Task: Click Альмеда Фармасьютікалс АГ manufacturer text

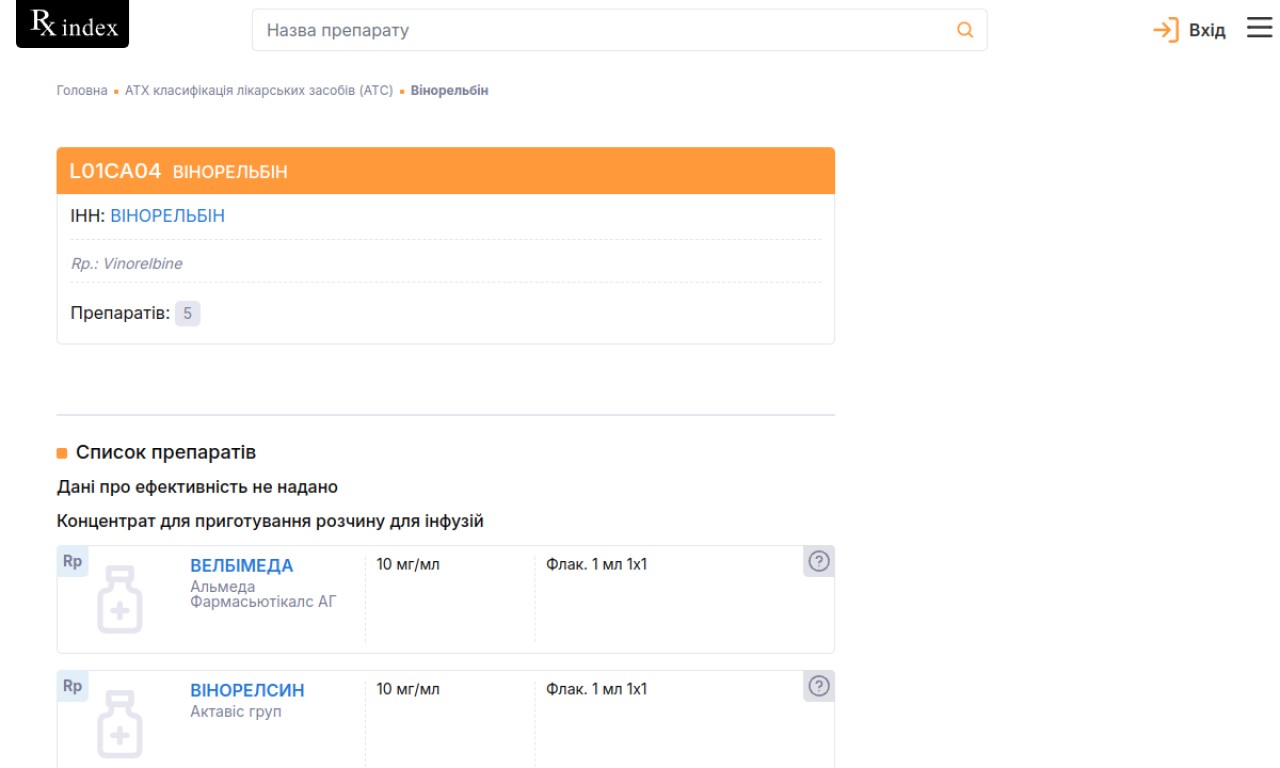Action: (x=264, y=594)
